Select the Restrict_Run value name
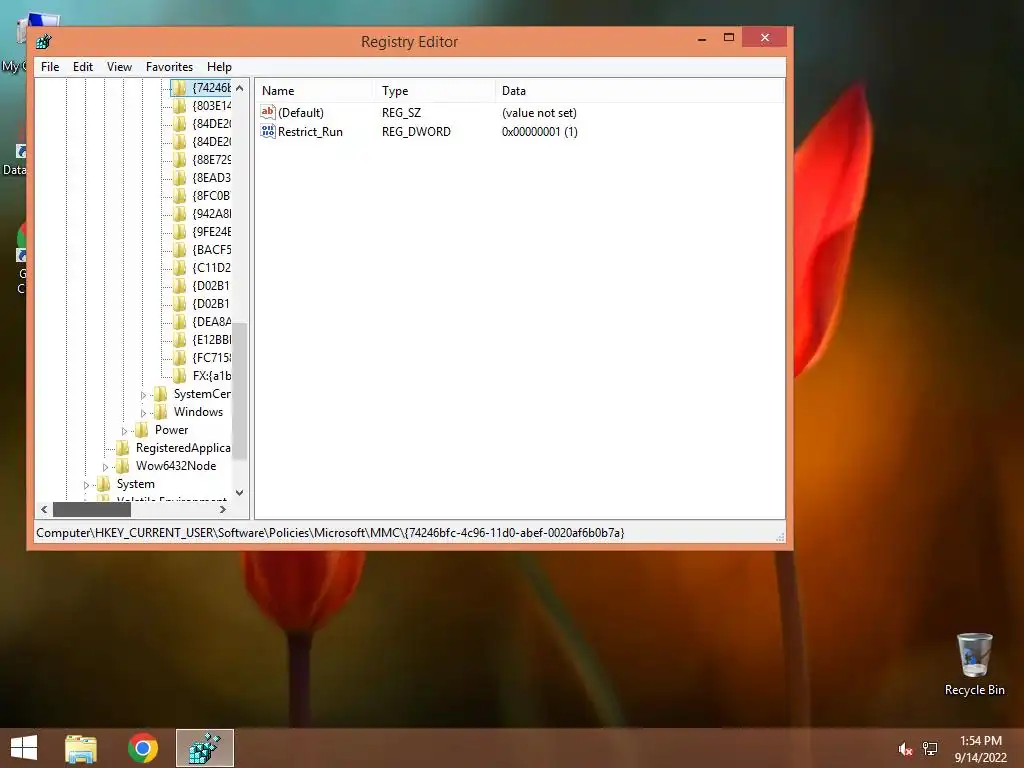The height and width of the screenshot is (768, 1024). coord(310,132)
